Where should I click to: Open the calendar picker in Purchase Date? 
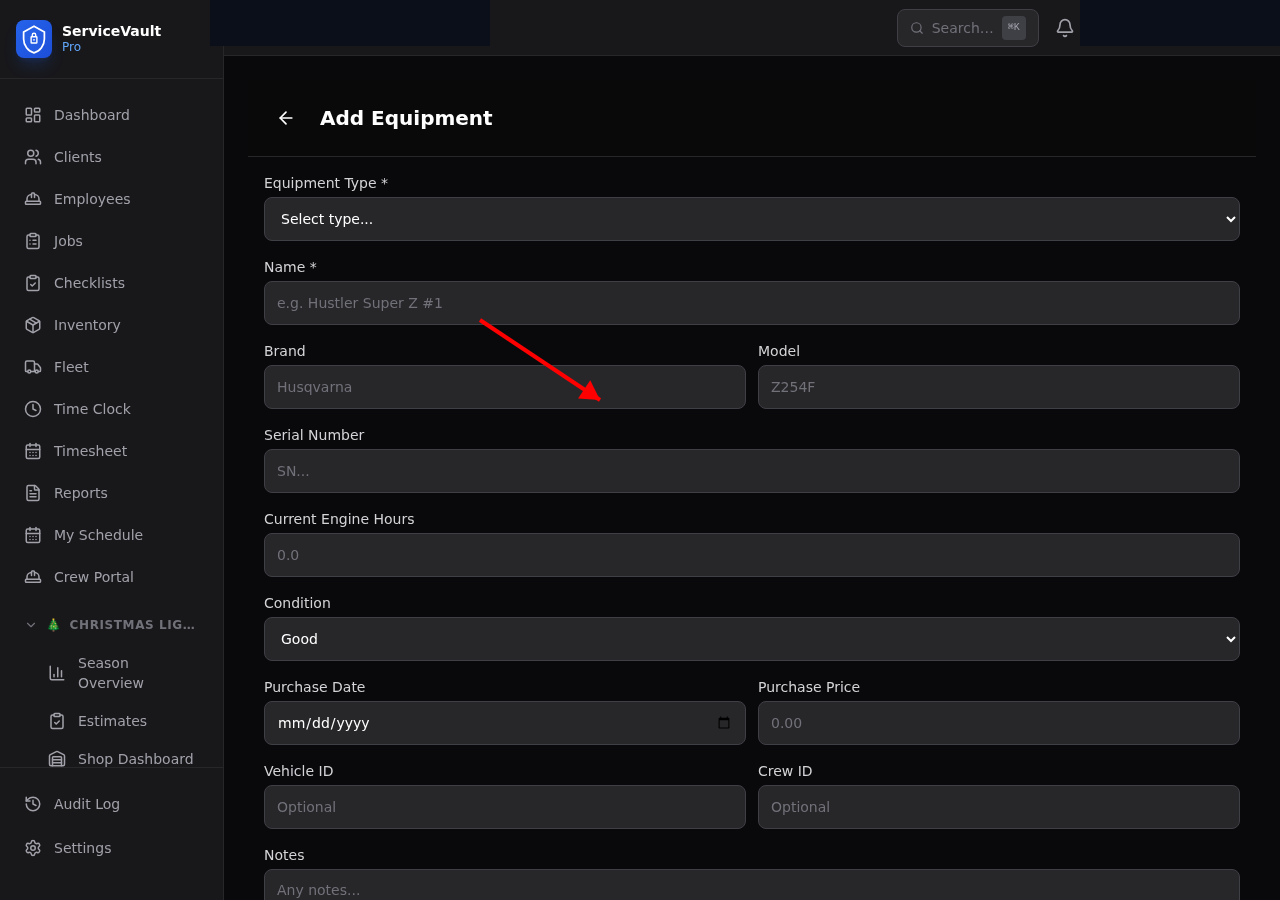click(x=724, y=723)
